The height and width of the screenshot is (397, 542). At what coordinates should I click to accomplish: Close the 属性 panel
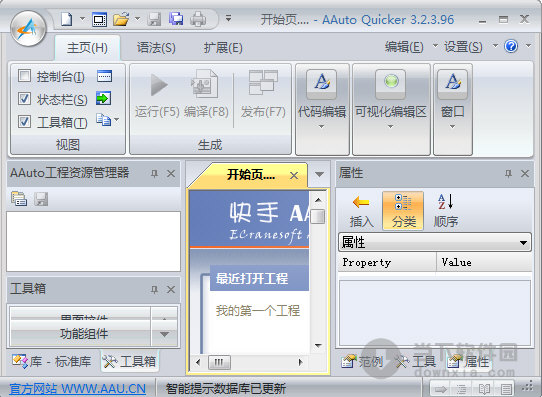pyautogui.click(x=525, y=173)
